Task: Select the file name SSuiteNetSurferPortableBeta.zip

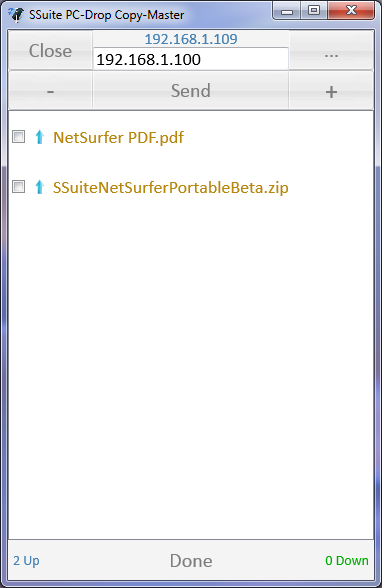Action: 171,188
